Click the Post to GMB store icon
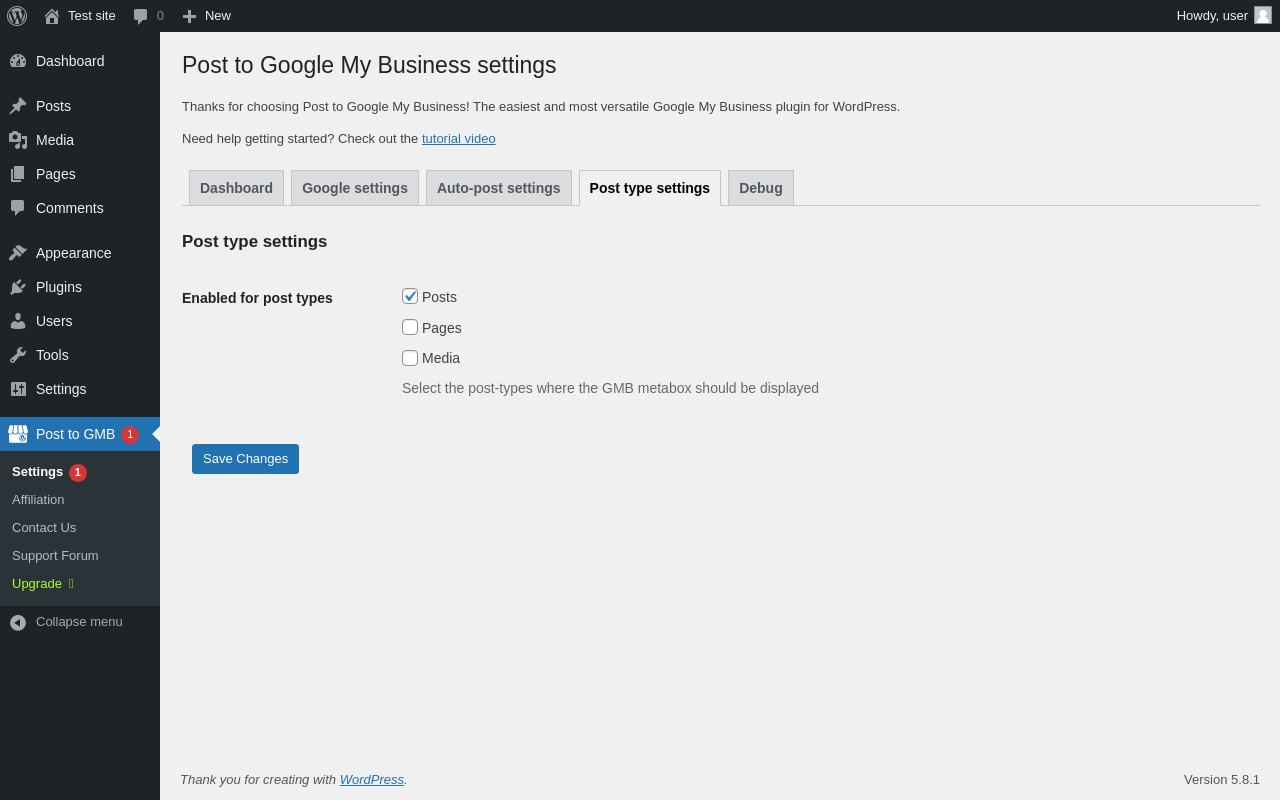1280x800 pixels. (x=18, y=434)
